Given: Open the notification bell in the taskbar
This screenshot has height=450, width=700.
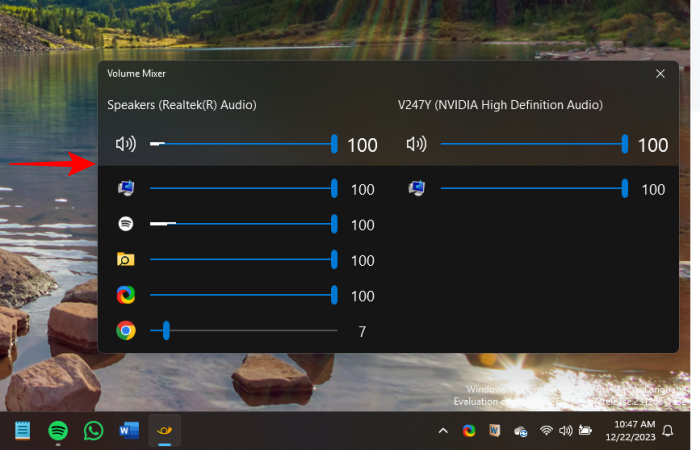Looking at the screenshot, I should point(668,431).
